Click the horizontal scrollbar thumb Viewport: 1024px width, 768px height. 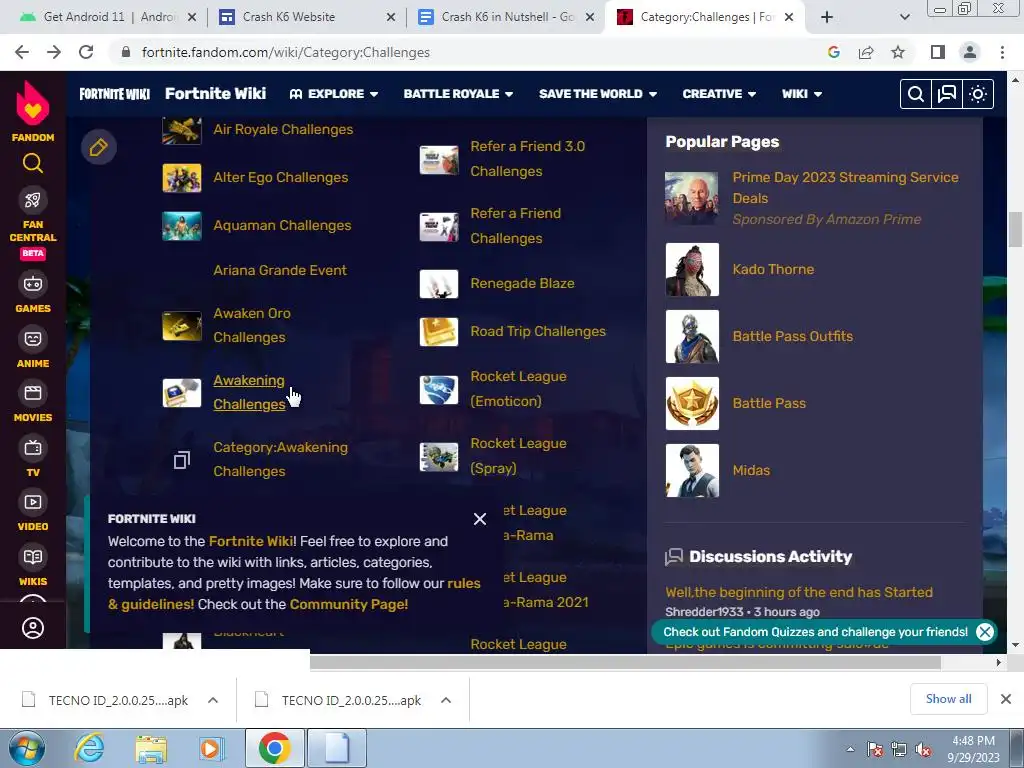coord(625,662)
